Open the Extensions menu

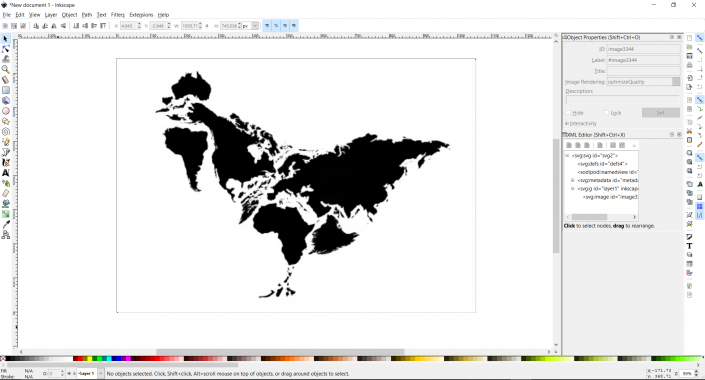pos(141,15)
